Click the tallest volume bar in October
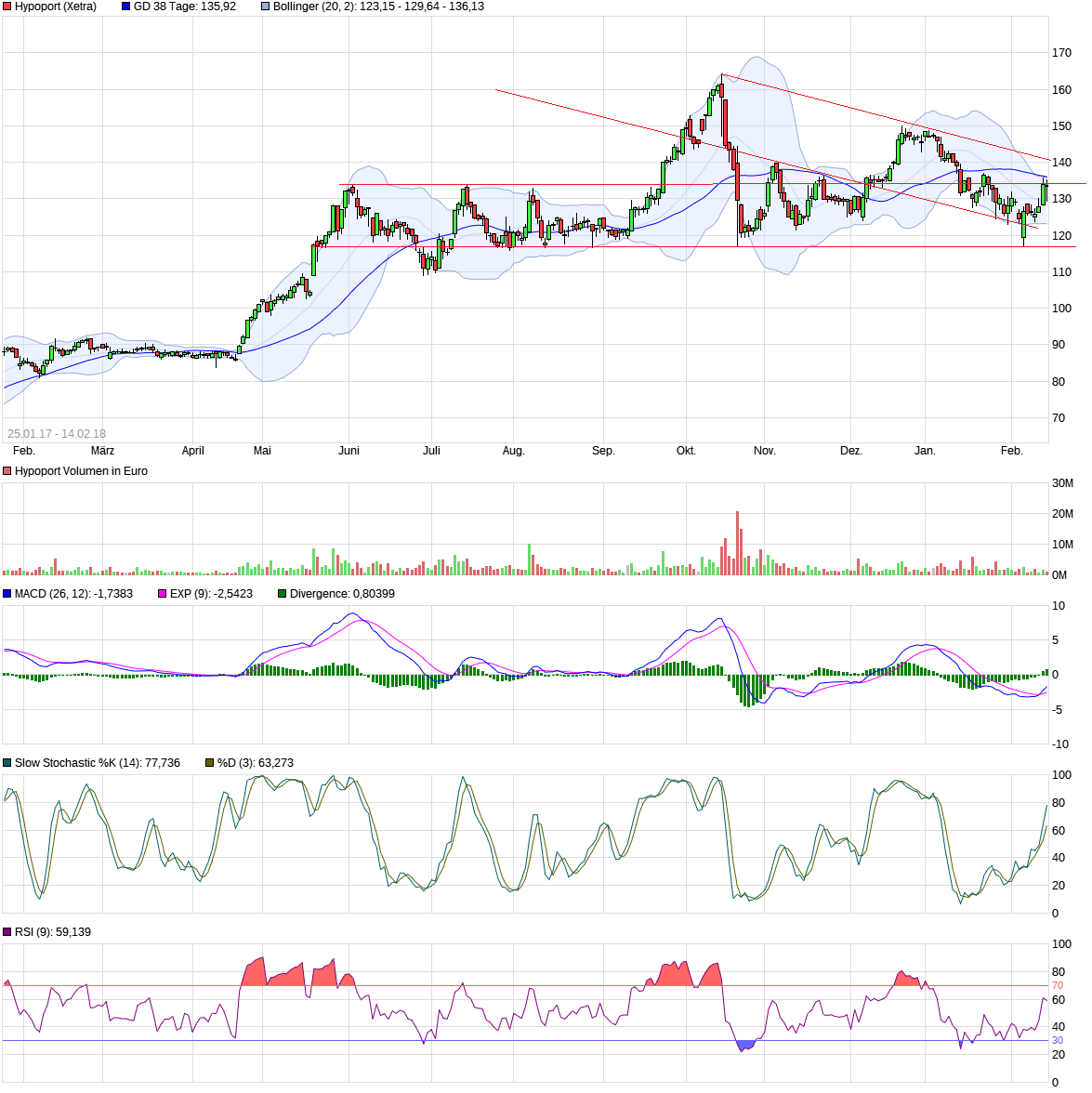Image resolution: width=1092 pixels, height=1093 pixels. [x=737, y=543]
